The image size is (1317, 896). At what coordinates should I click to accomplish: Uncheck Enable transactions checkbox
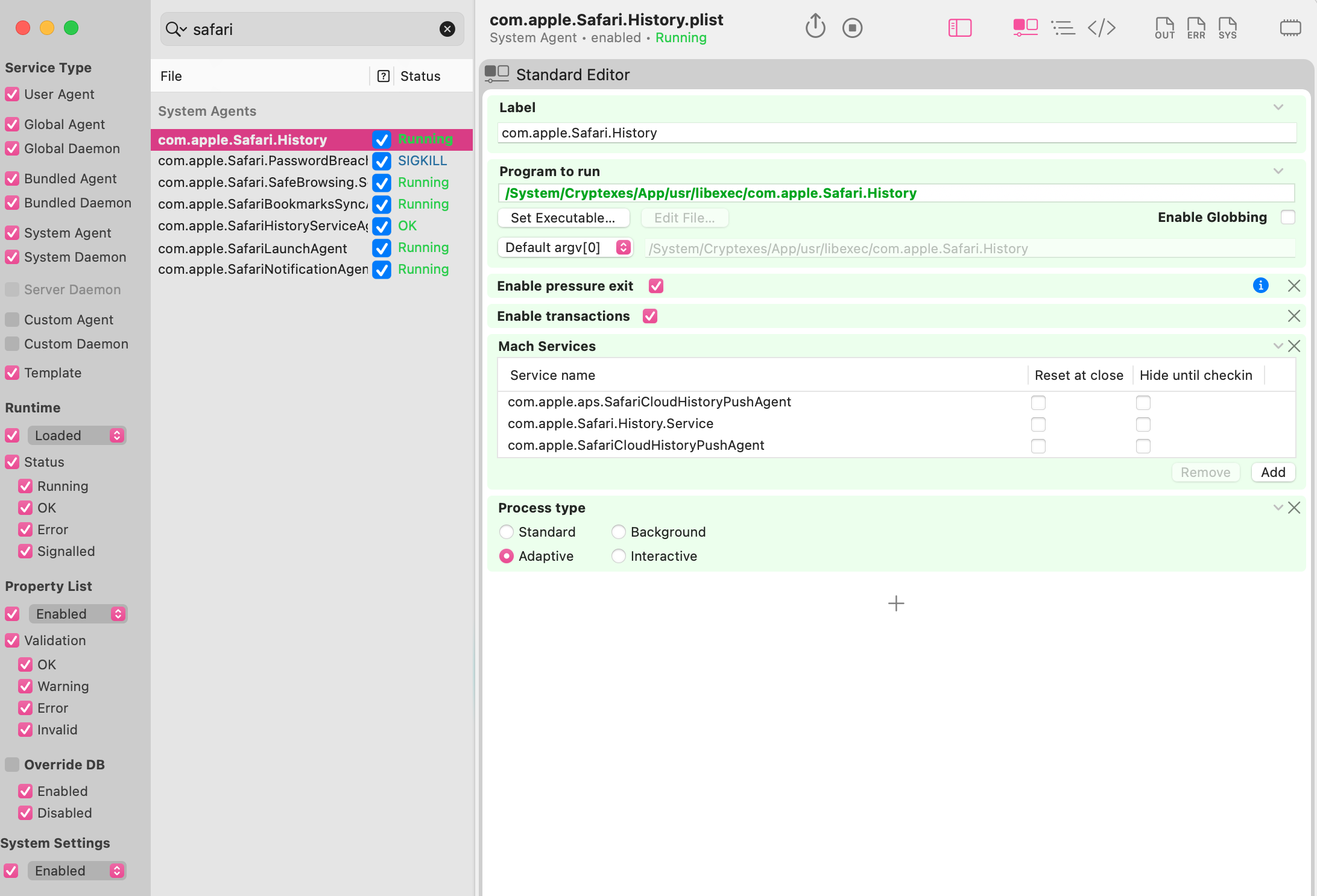[650, 316]
